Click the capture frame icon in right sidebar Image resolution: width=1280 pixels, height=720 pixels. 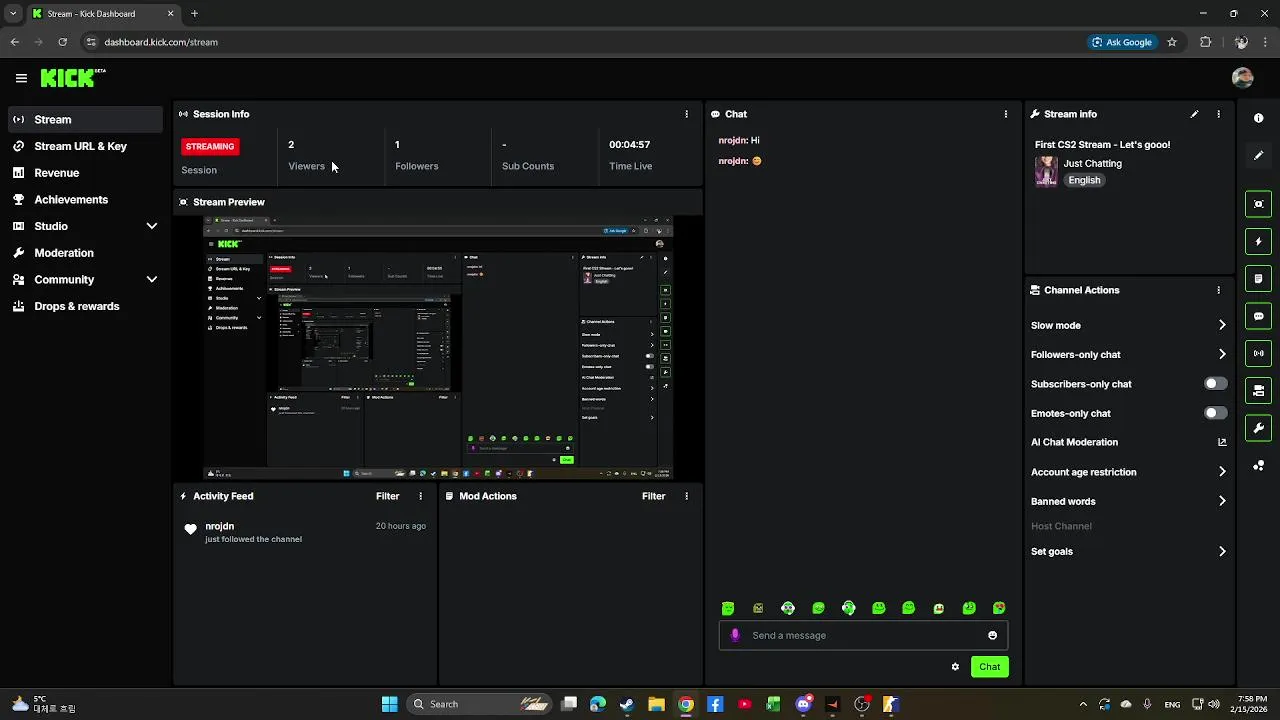pos(1258,204)
